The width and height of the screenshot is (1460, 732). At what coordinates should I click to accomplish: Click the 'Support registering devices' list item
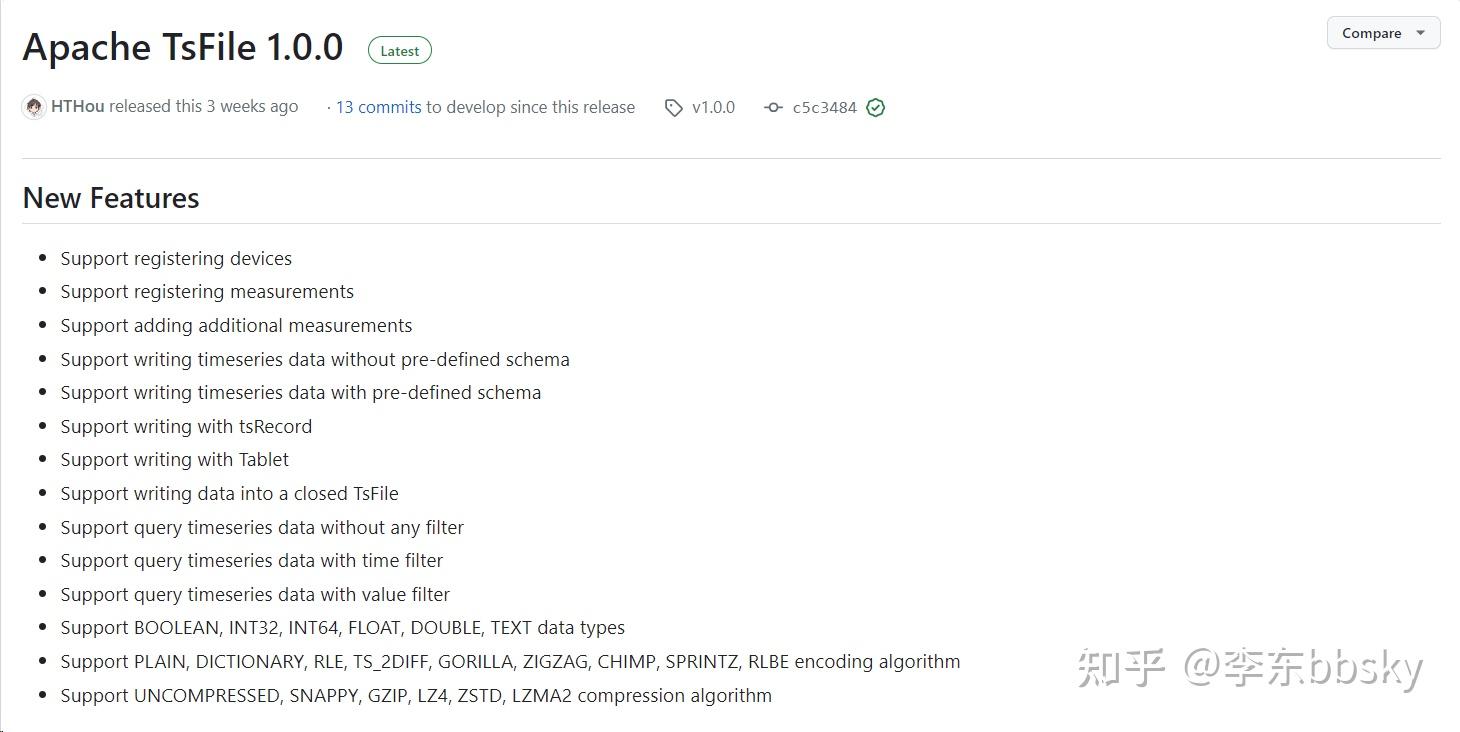176,259
